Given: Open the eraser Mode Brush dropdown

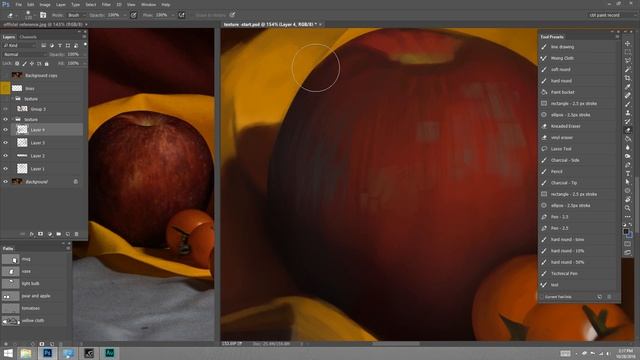Looking at the screenshot, I should pyautogui.click(x=77, y=15).
